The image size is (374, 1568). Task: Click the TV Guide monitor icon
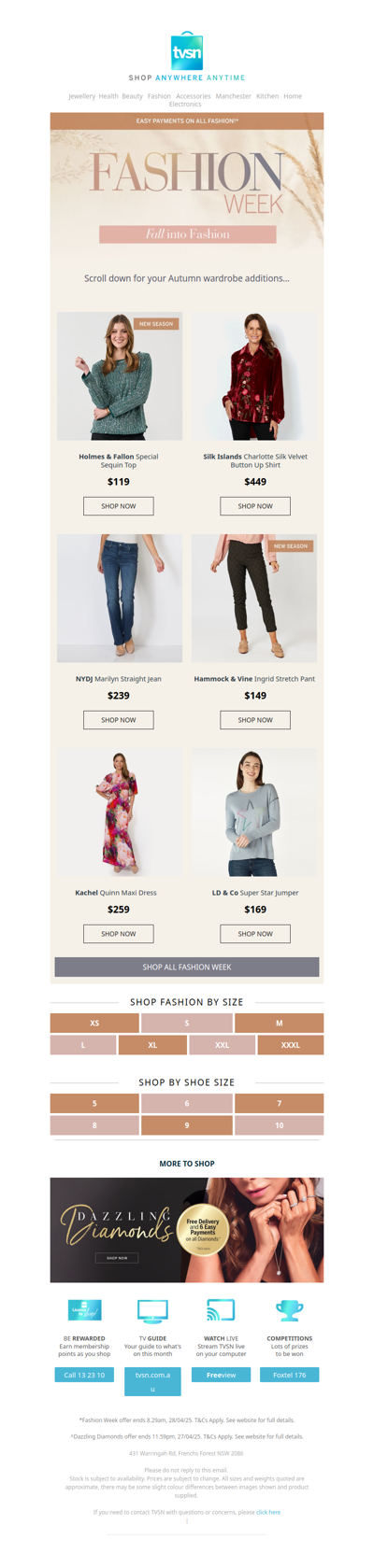tap(152, 1311)
